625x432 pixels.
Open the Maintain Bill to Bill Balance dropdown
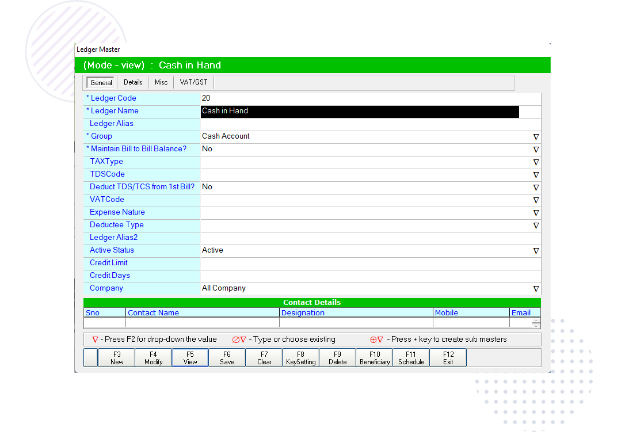(536, 149)
